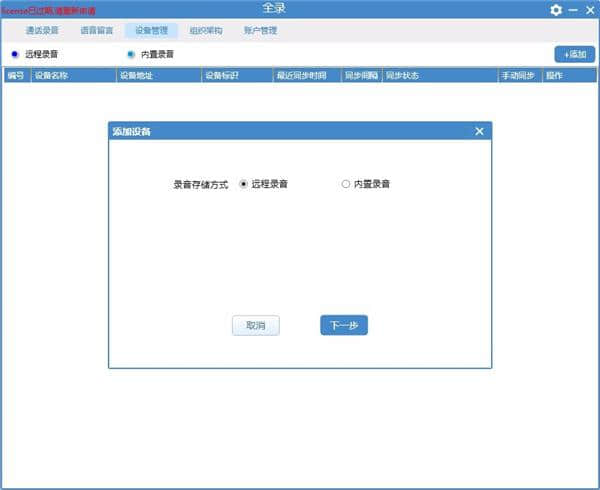
Task: Go to the 组织架构 tab
Action: point(206,31)
